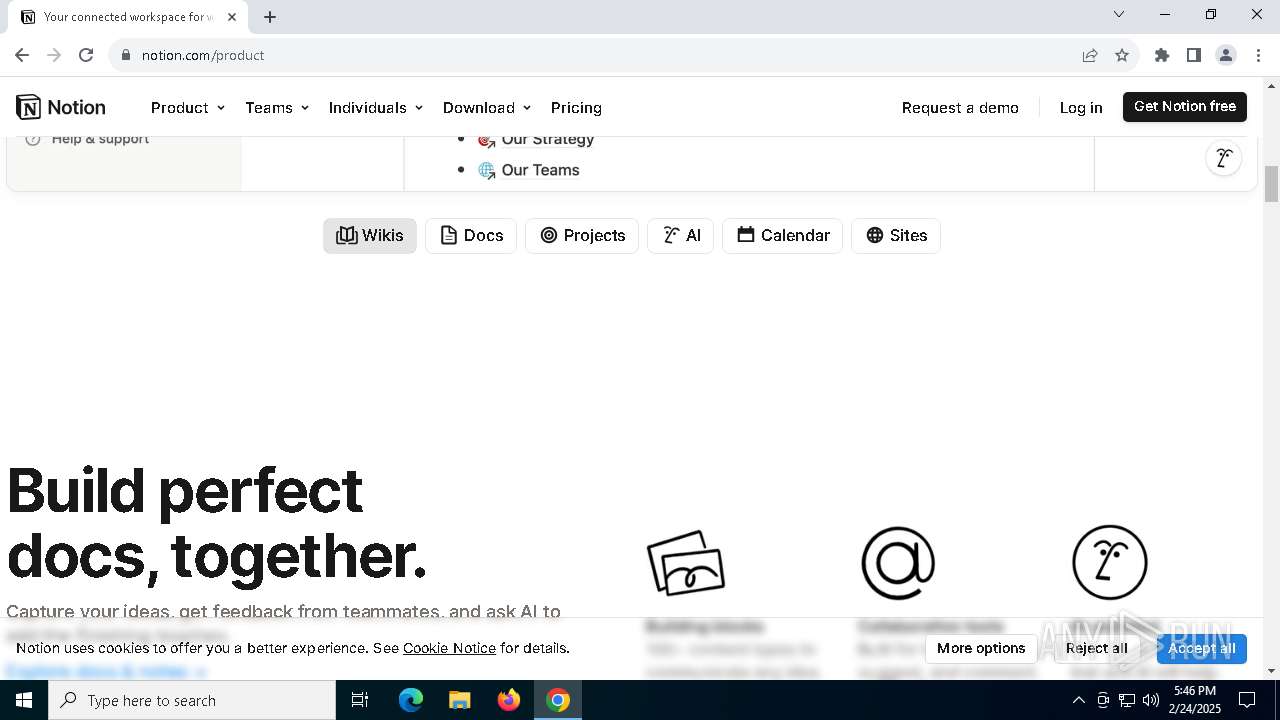Switch to the Projects tab
Screen dimensions: 1280x720
pyautogui.click(x=582, y=235)
